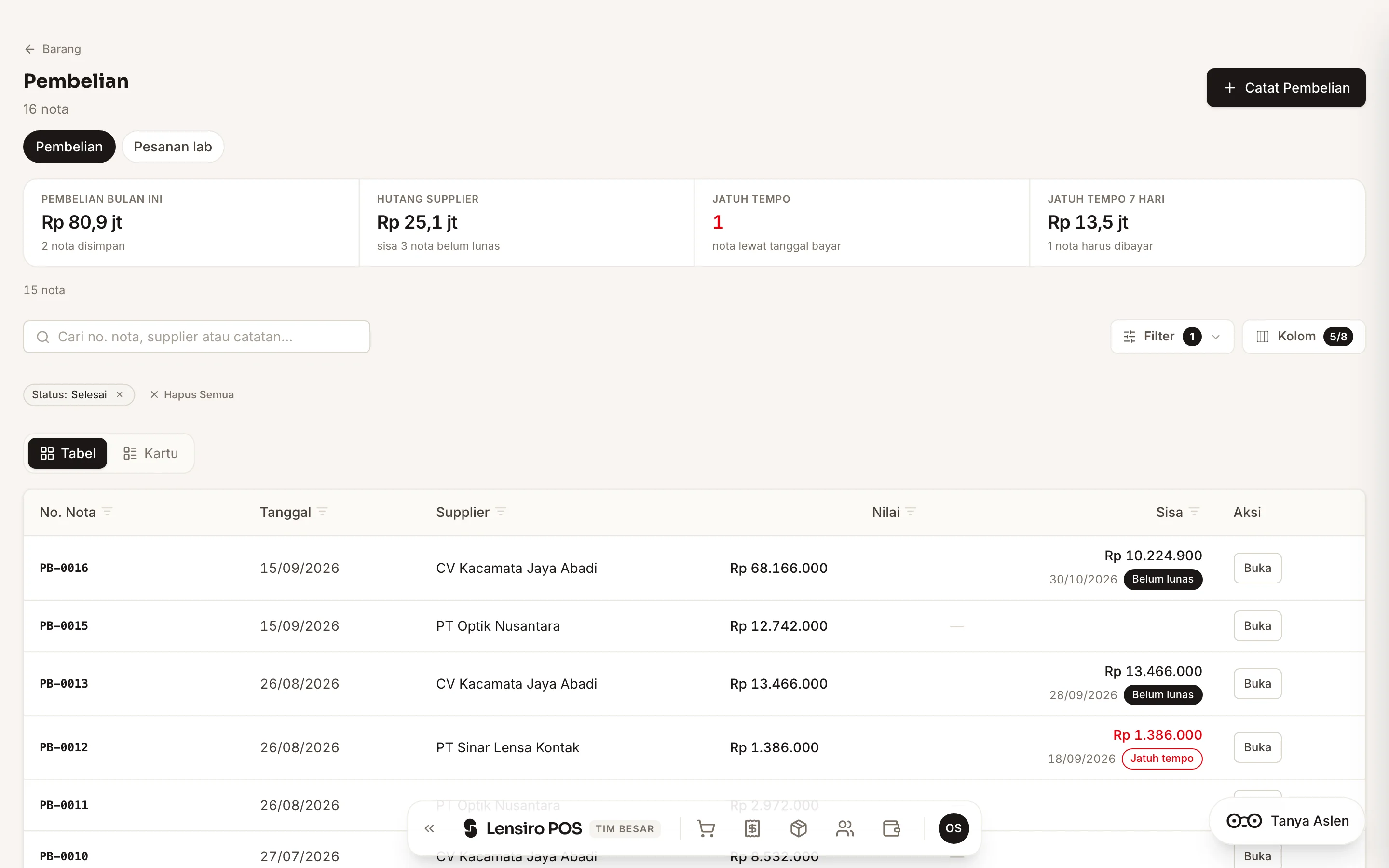
Task: Click the Pembelian Bulan Ini card
Action: 191,223
